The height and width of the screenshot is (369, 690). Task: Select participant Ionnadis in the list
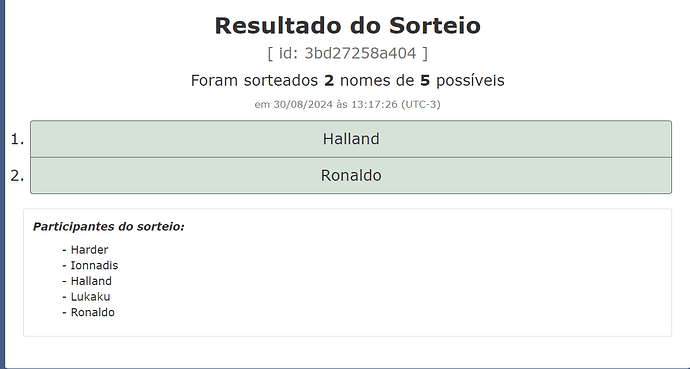pos(94,266)
